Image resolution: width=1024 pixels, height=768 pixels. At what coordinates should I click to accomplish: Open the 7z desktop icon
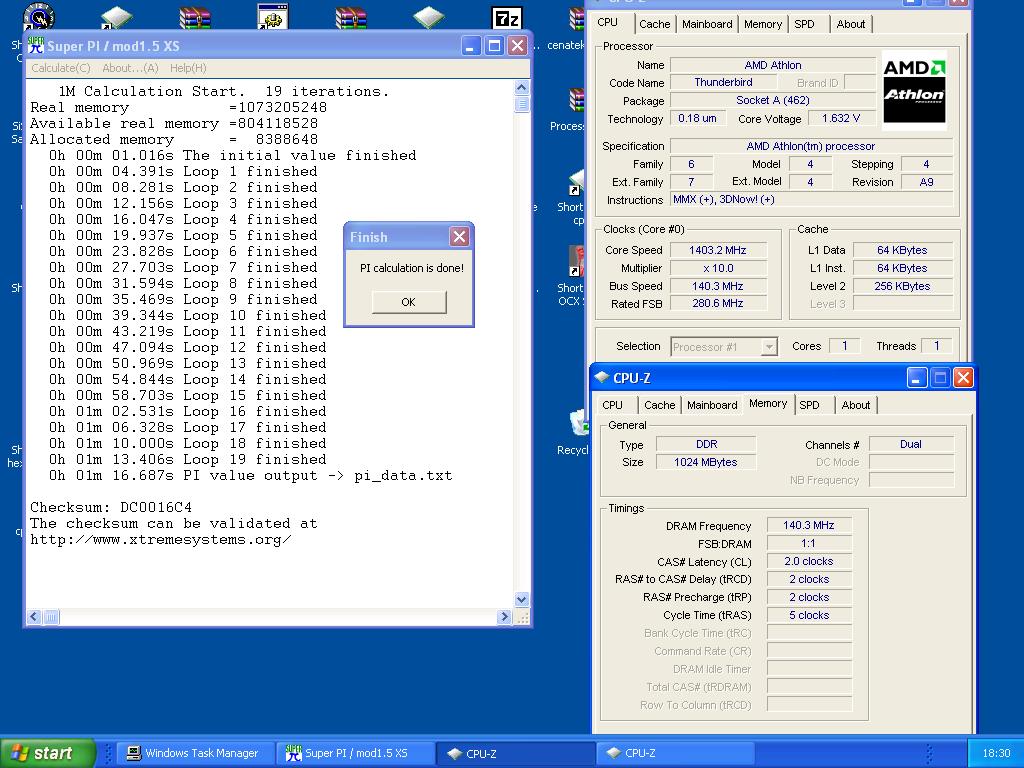click(x=507, y=18)
